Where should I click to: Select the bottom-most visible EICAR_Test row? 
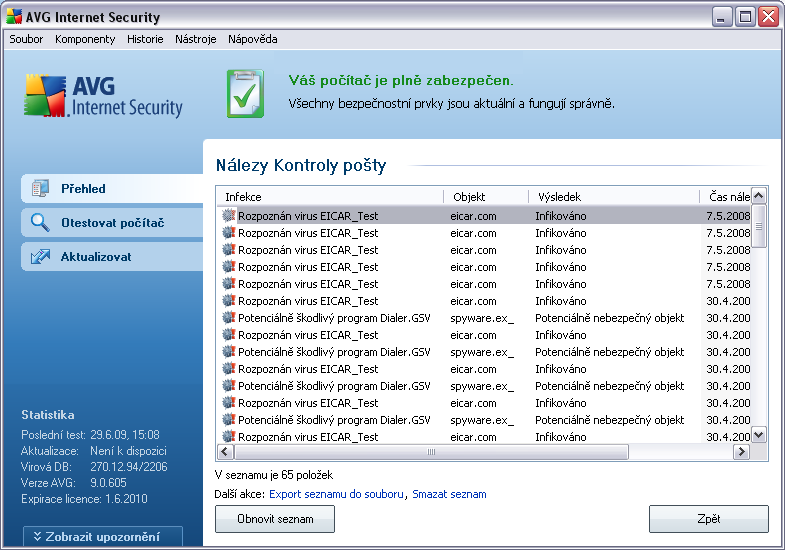click(x=484, y=437)
